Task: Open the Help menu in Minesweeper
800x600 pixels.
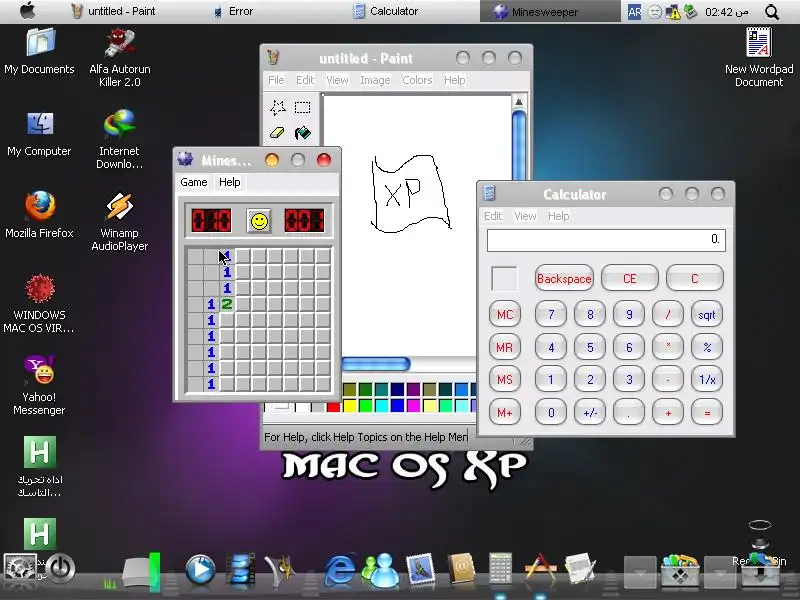Action: pos(230,182)
